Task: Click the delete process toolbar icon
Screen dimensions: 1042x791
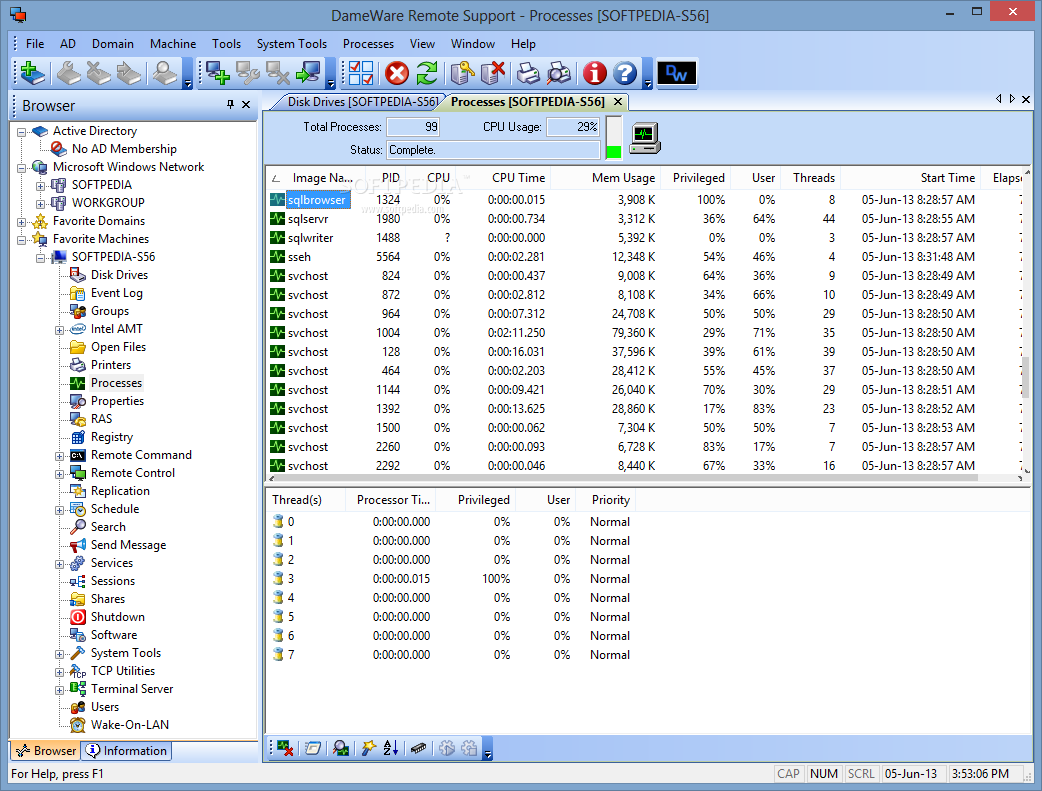Action: coord(492,73)
